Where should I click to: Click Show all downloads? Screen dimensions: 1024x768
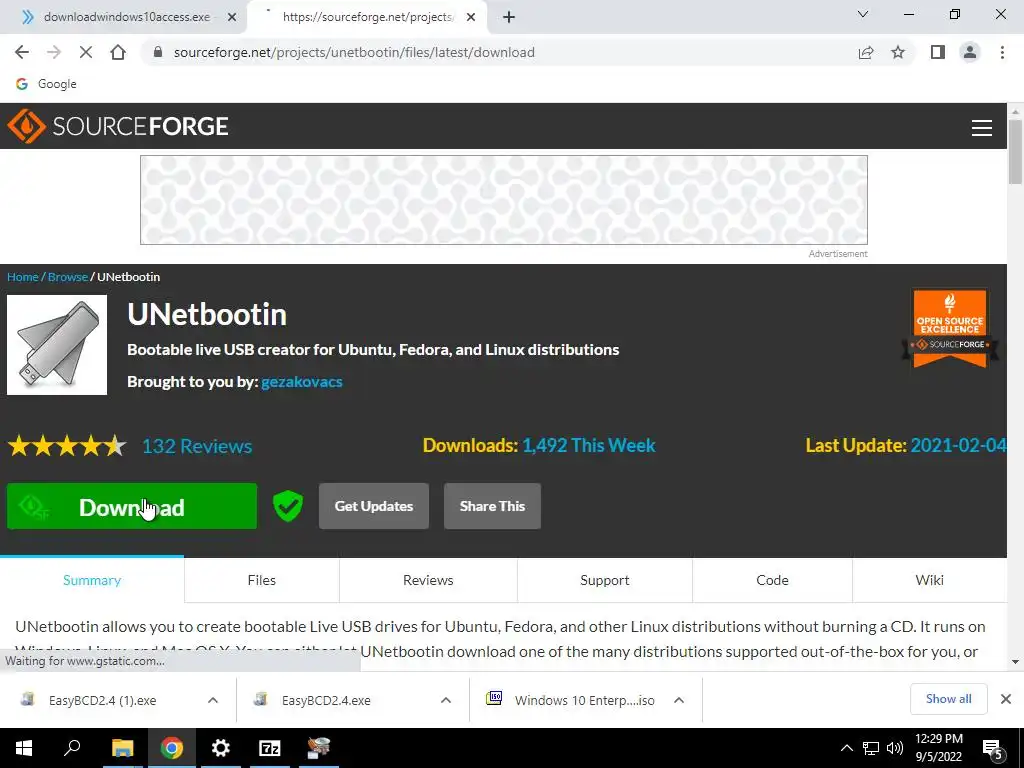point(948,699)
